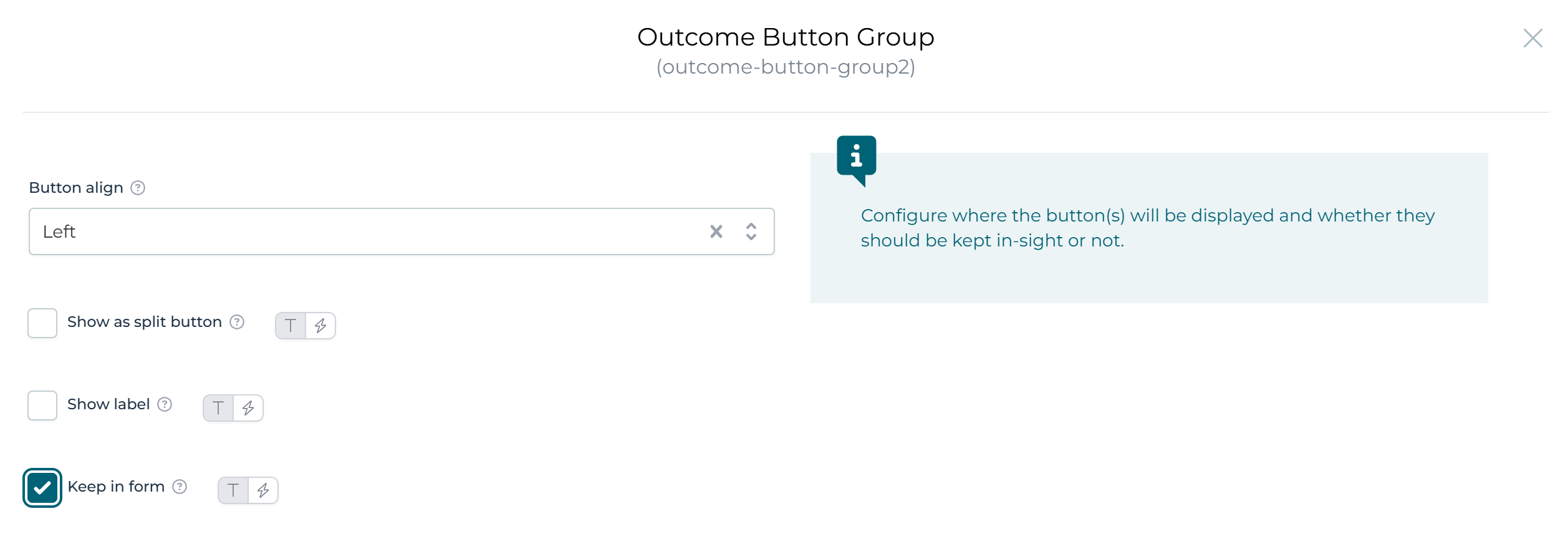This screenshot has width=1568, height=549.
Task: Select the lightning bolt icon beside Show label
Action: click(248, 407)
